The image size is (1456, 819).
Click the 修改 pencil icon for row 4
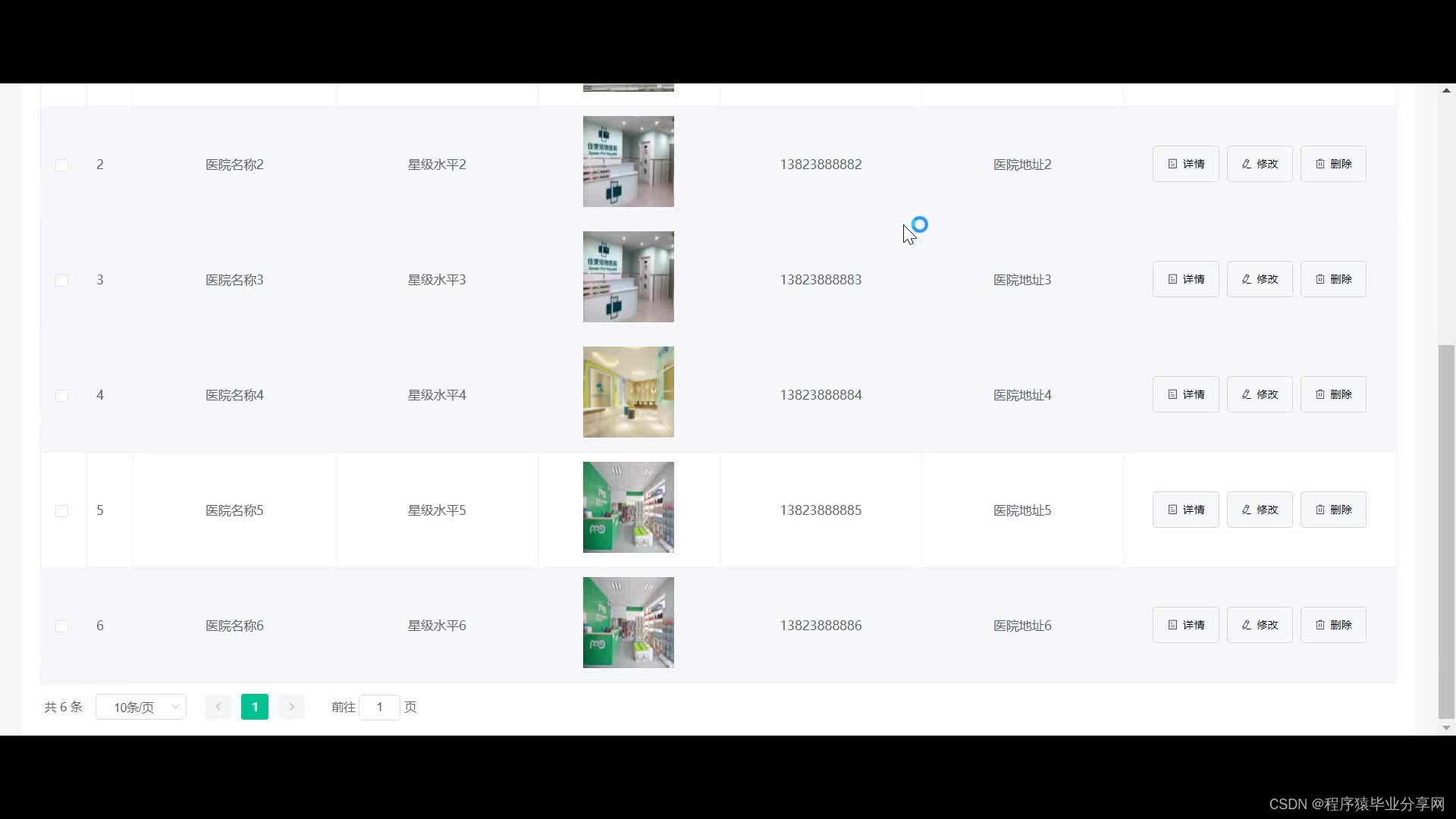[1246, 394]
